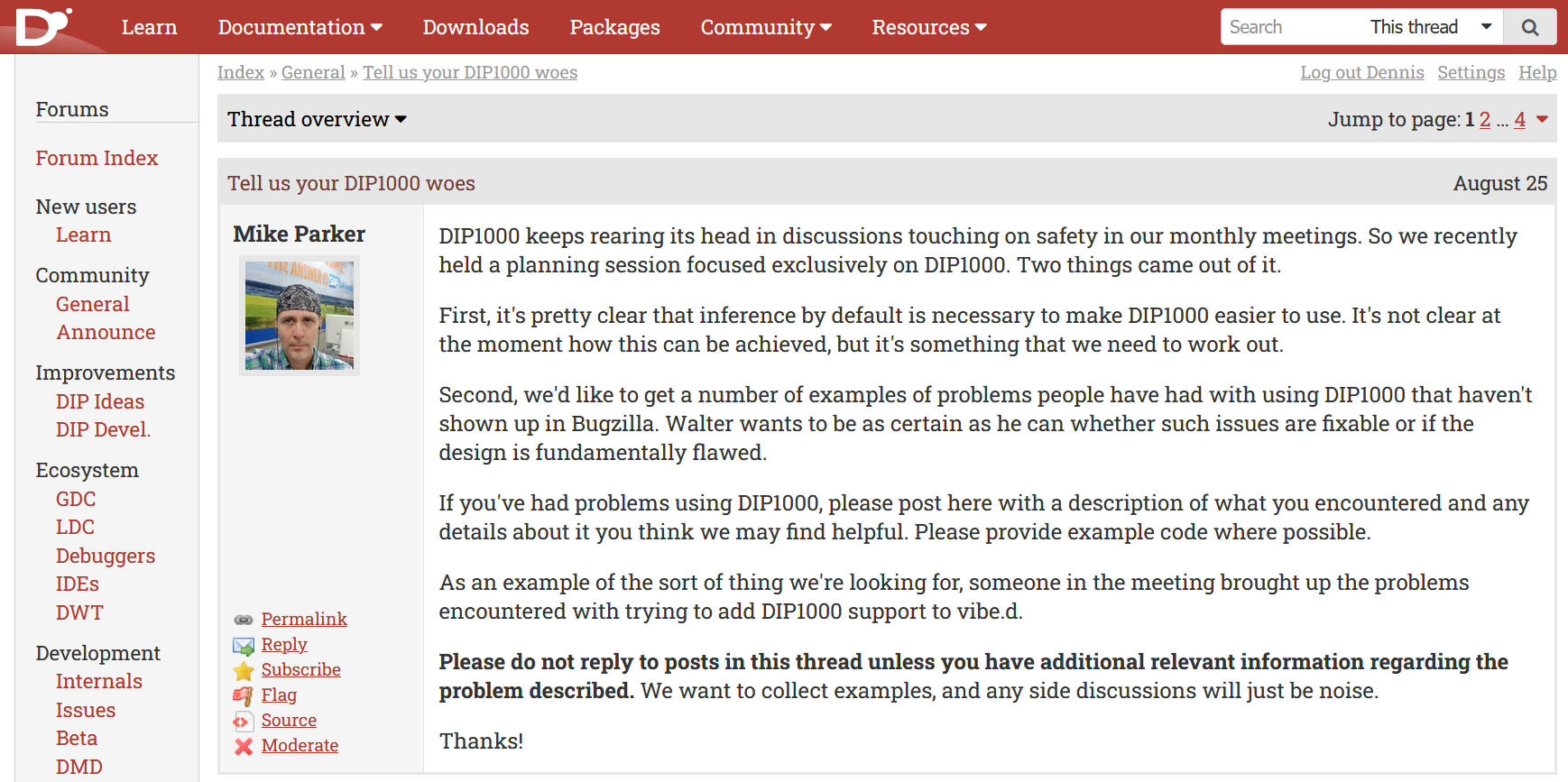Open Internals forum in sidebar
Image resolution: width=1568 pixels, height=782 pixels.
[x=99, y=681]
